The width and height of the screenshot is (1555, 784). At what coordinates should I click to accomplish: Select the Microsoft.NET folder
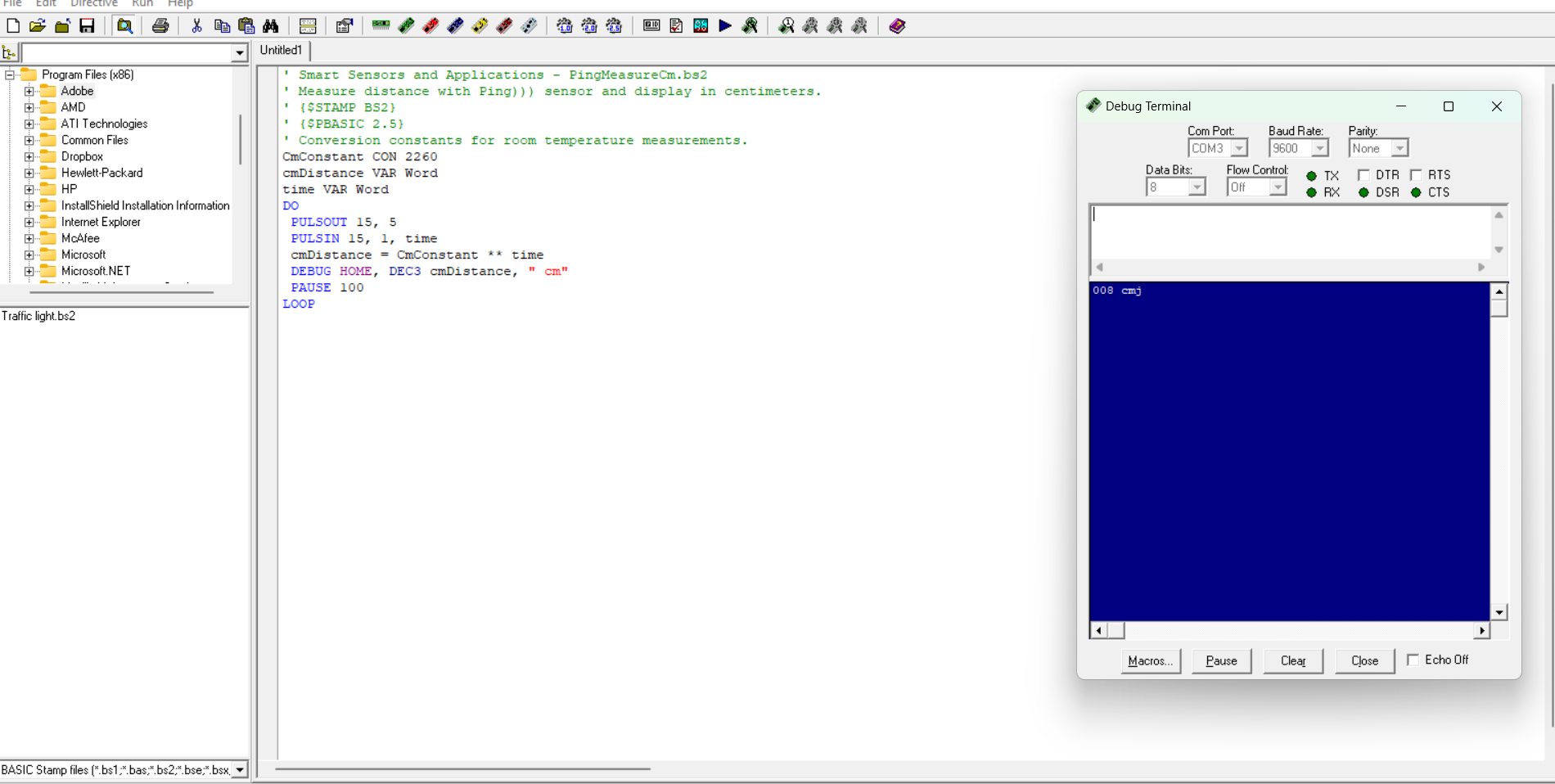pyautogui.click(x=95, y=271)
